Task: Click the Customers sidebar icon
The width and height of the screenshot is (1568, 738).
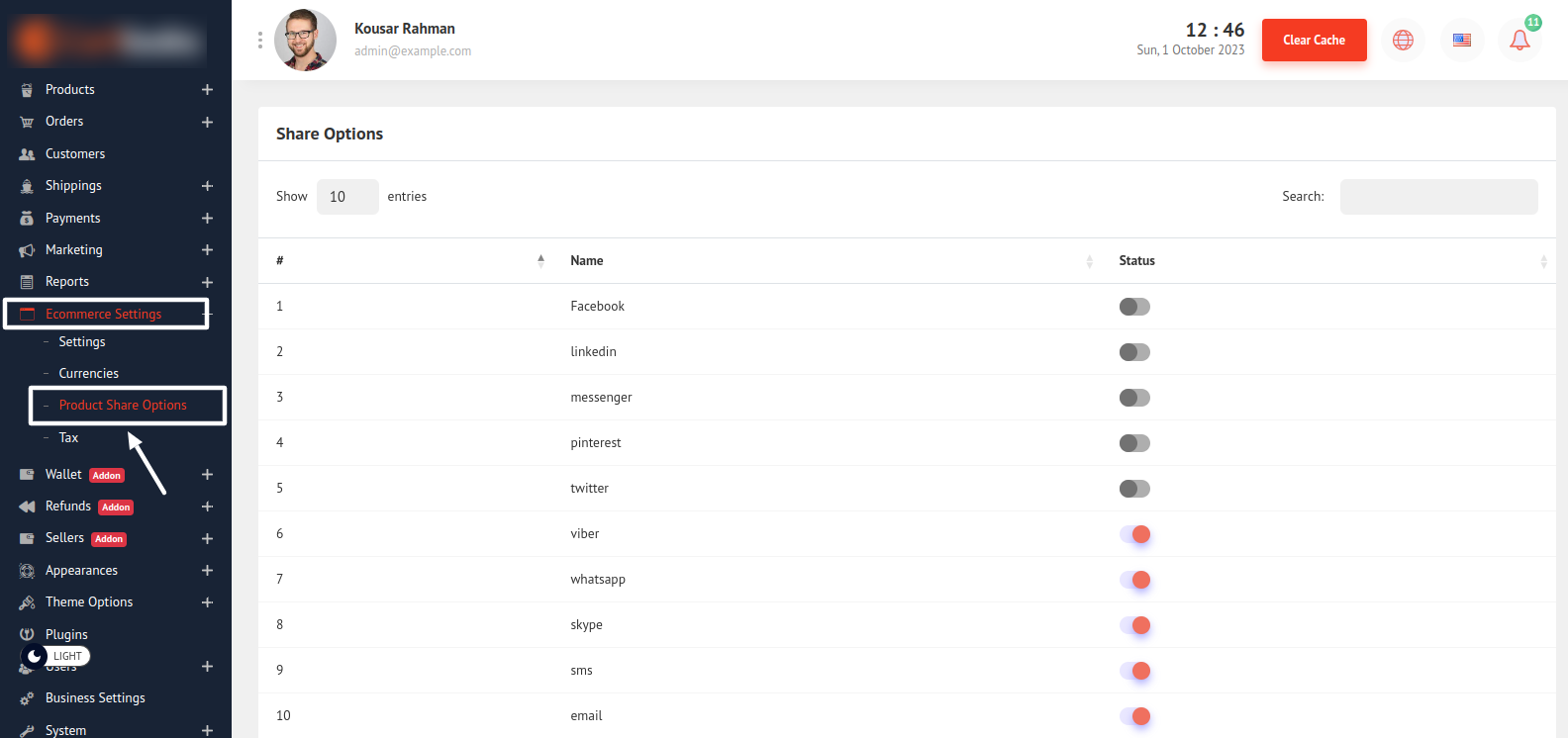Action: (27, 154)
